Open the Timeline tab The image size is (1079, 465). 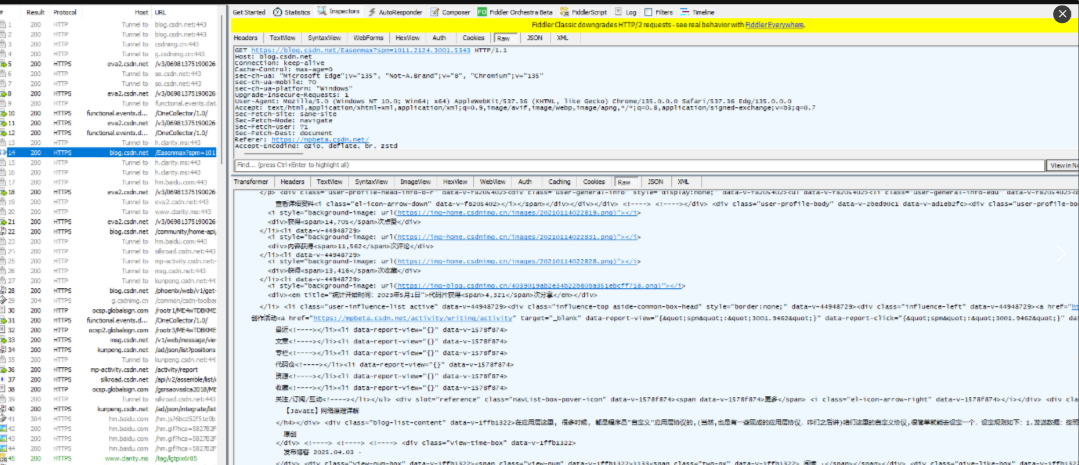pos(698,12)
